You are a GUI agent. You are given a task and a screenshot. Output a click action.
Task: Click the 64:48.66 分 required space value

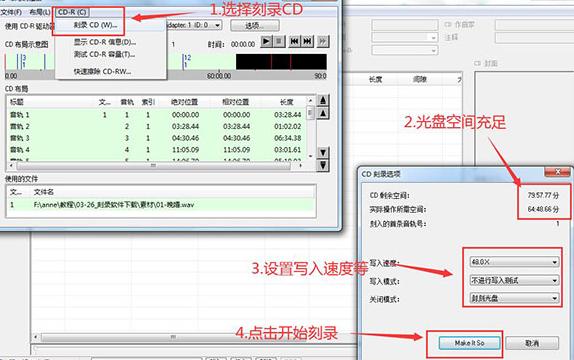tap(543, 209)
